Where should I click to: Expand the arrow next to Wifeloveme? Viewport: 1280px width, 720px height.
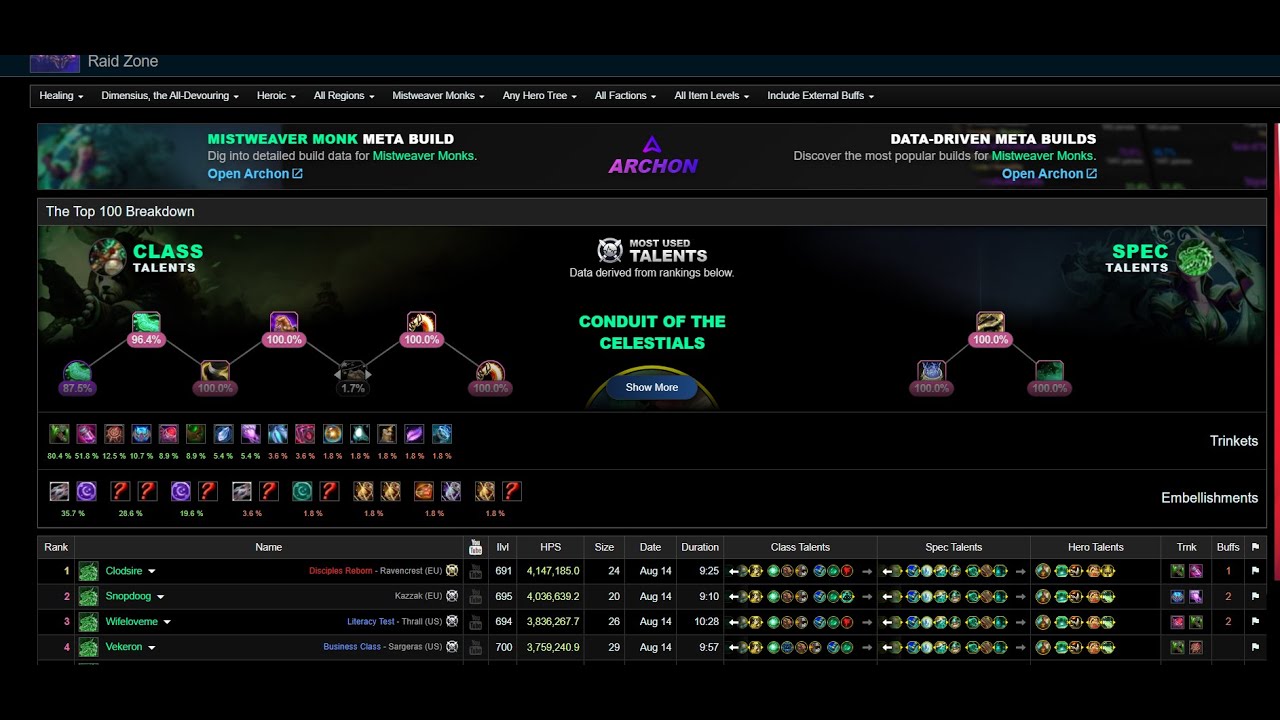(x=167, y=622)
